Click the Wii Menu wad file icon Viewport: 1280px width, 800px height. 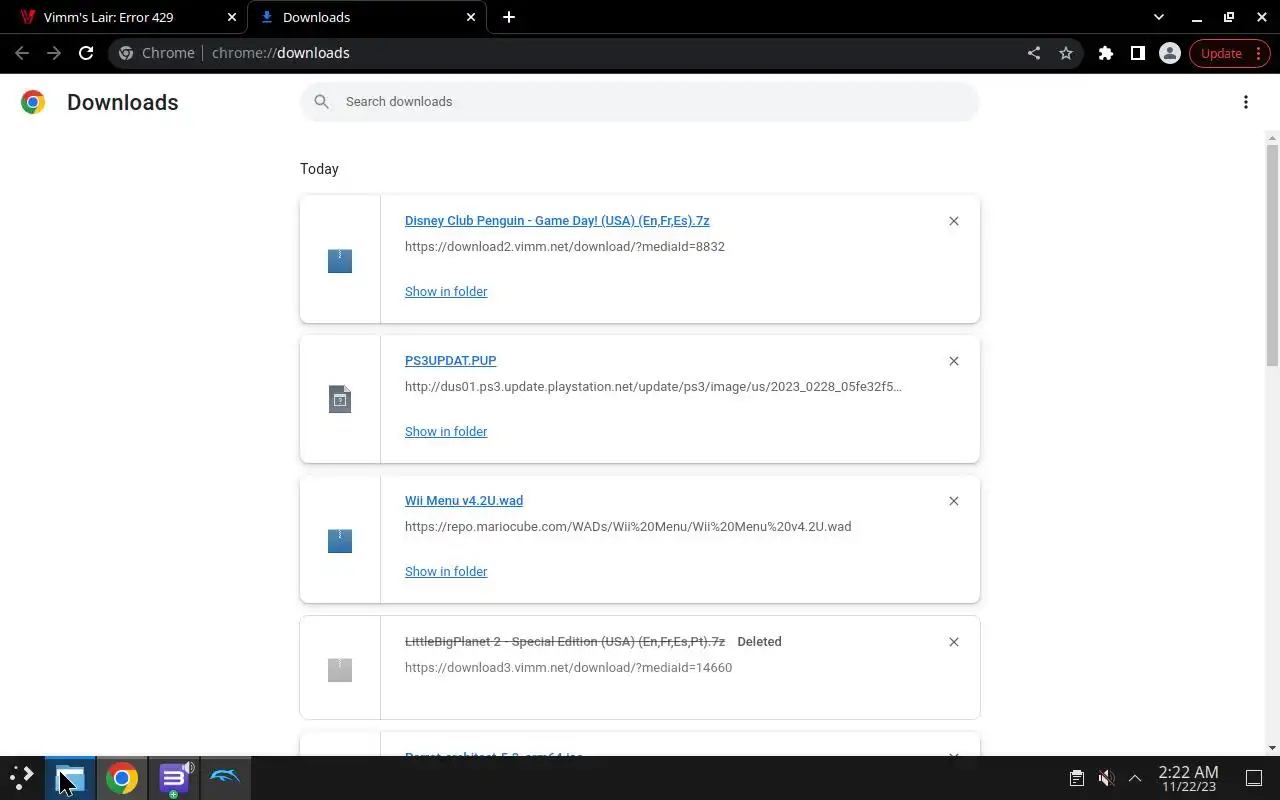[340, 541]
